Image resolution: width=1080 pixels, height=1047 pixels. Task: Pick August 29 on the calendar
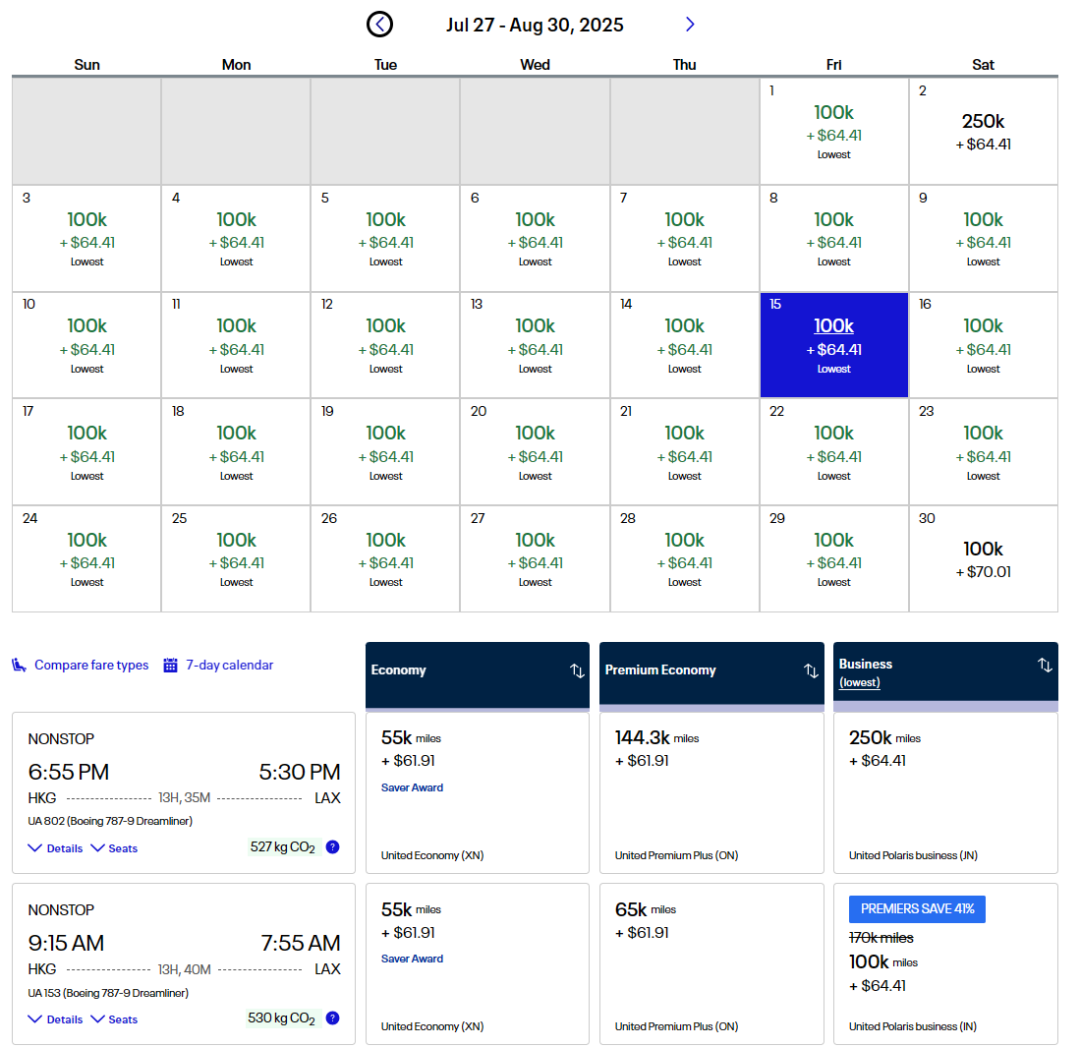tap(834, 559)
